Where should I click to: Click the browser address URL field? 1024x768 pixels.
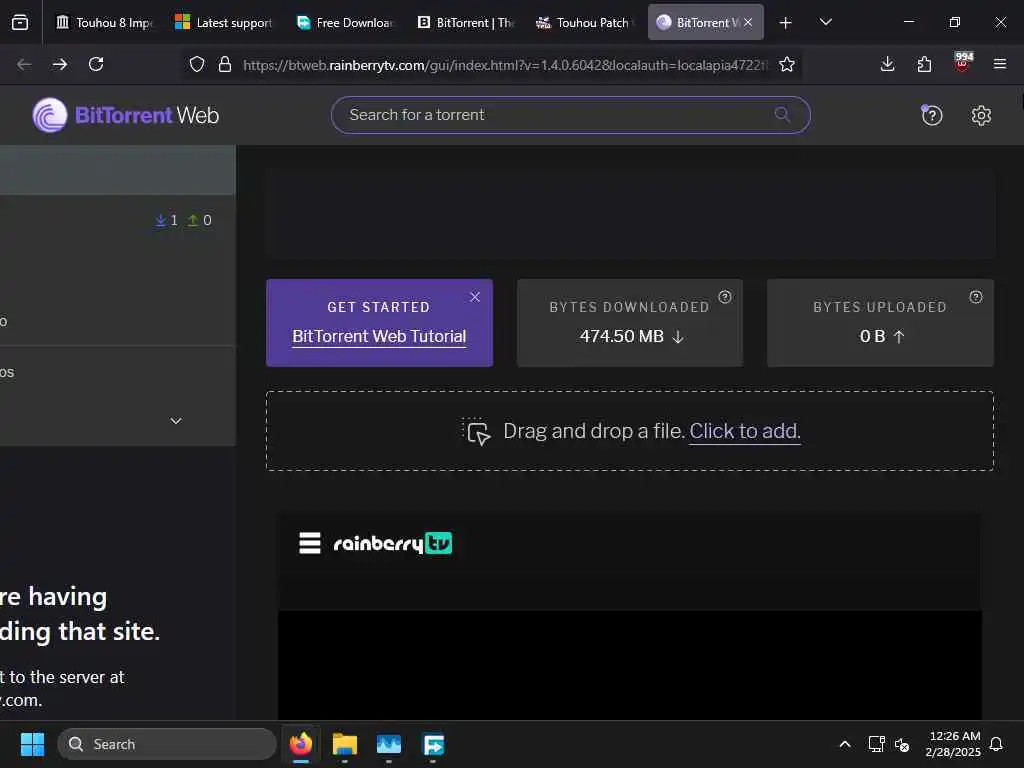point(505,65)
